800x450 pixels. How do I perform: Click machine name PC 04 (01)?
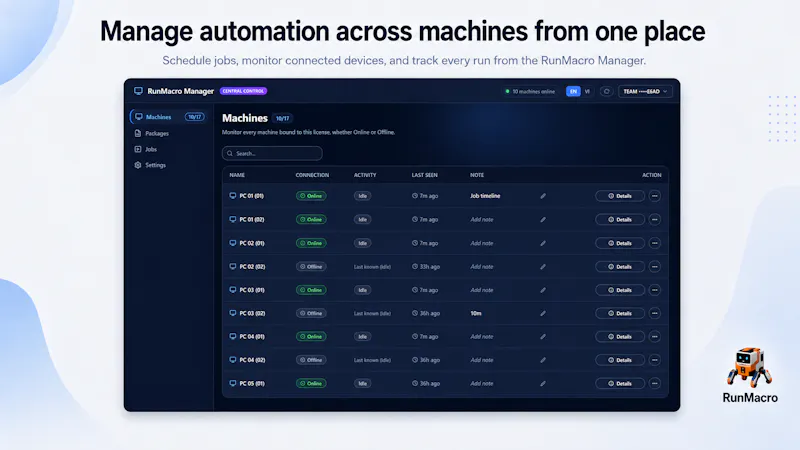tap(252, 337)
